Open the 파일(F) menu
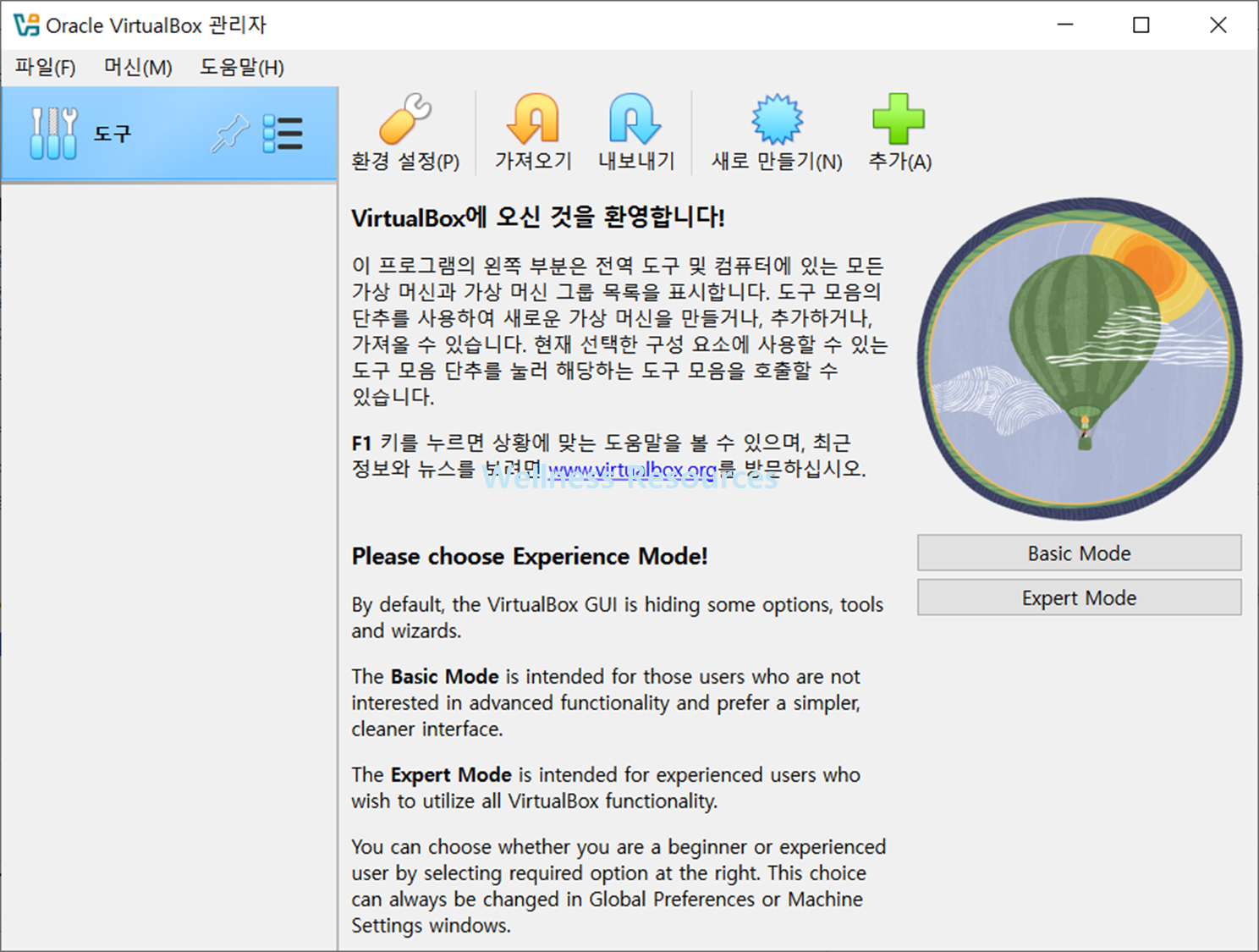 click(46, 68)
